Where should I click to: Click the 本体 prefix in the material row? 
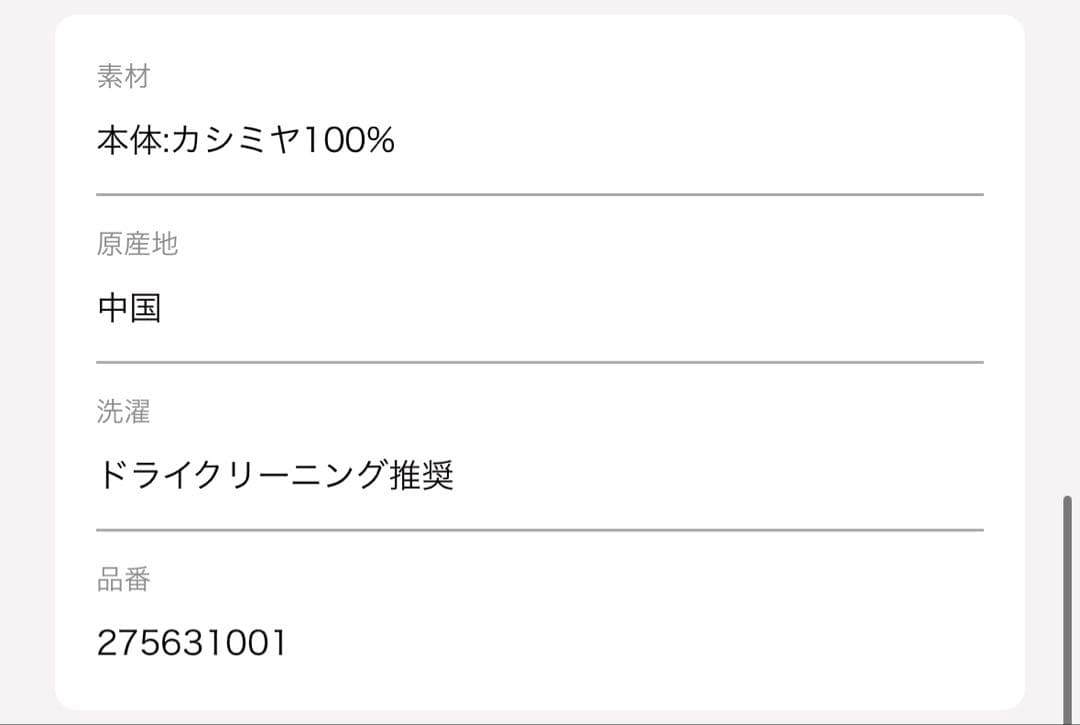[128, 141]
